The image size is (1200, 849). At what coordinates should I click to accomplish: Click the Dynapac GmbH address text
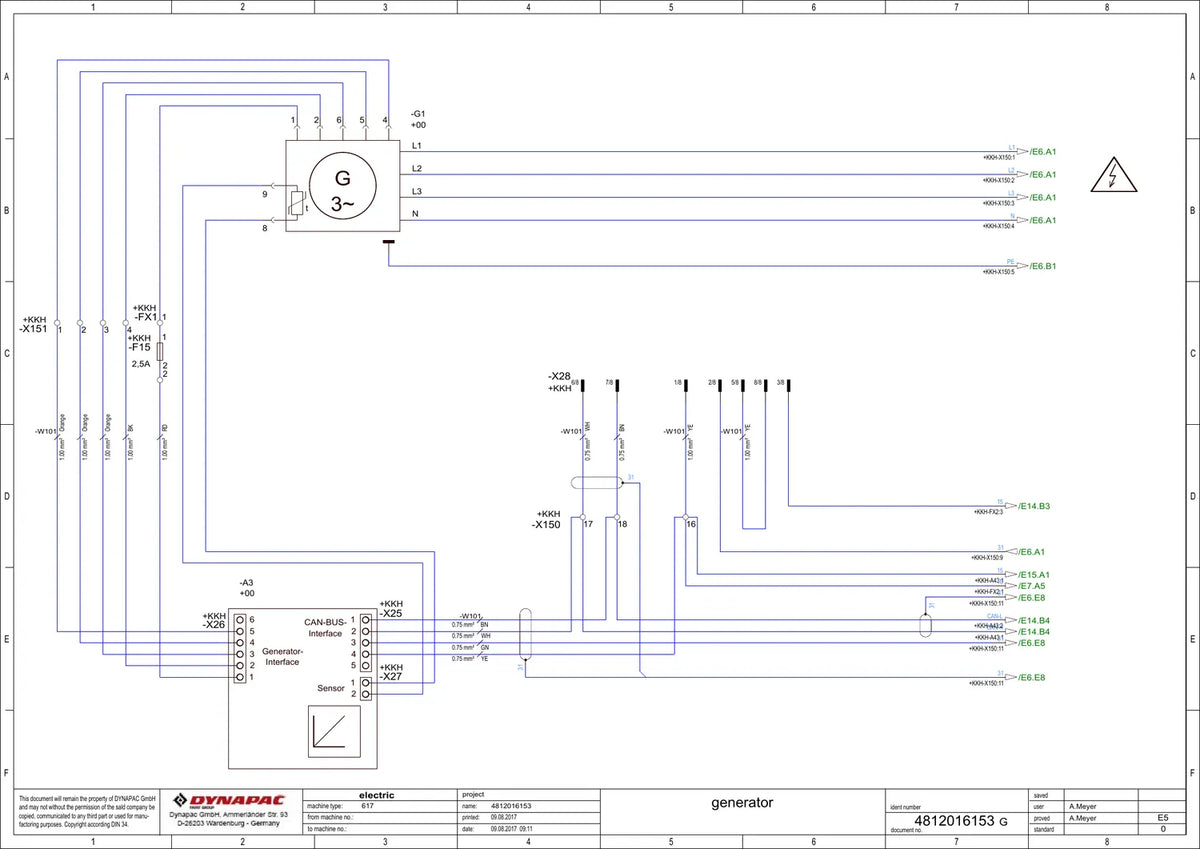pyautogui.click(x=229, y=820)
